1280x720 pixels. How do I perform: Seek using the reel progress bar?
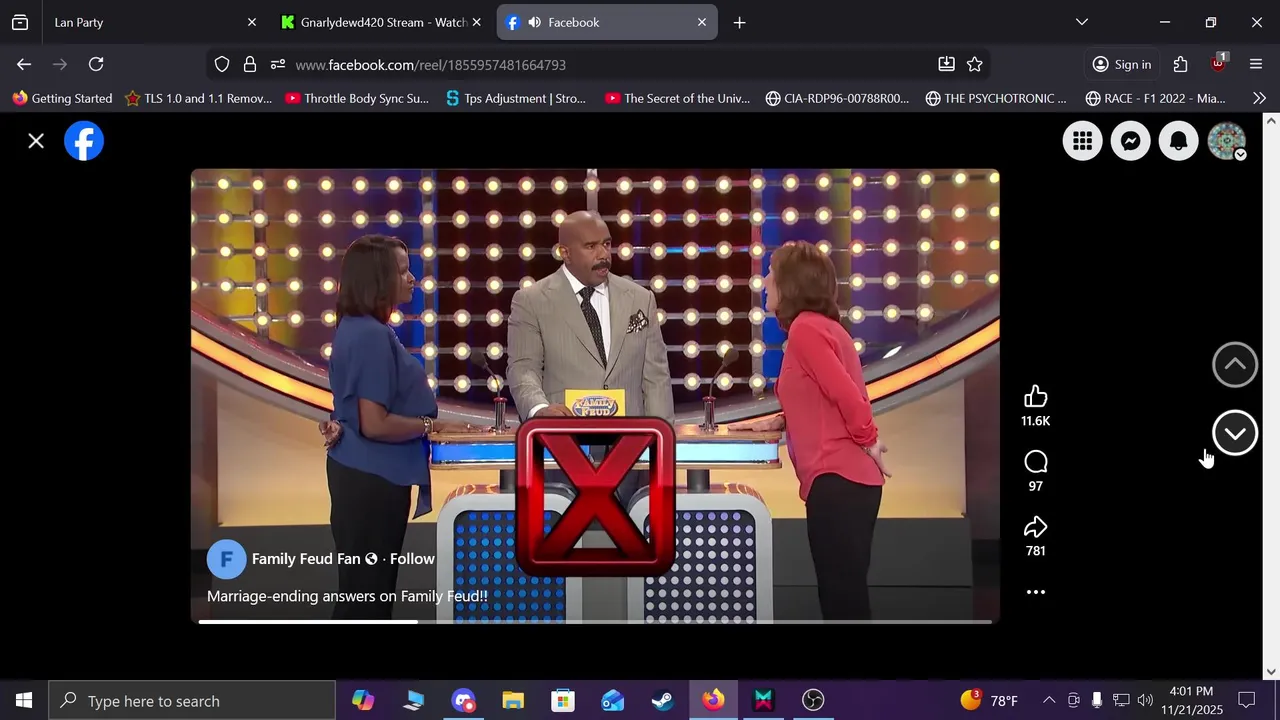point(595,622)
